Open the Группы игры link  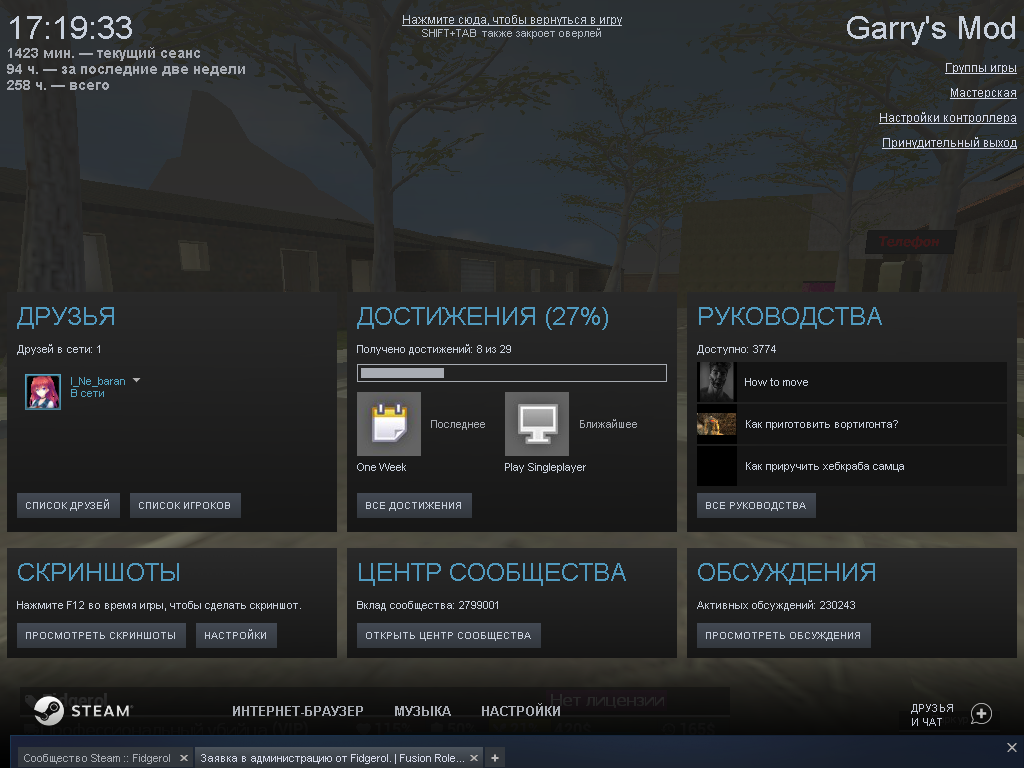point(980,68)
